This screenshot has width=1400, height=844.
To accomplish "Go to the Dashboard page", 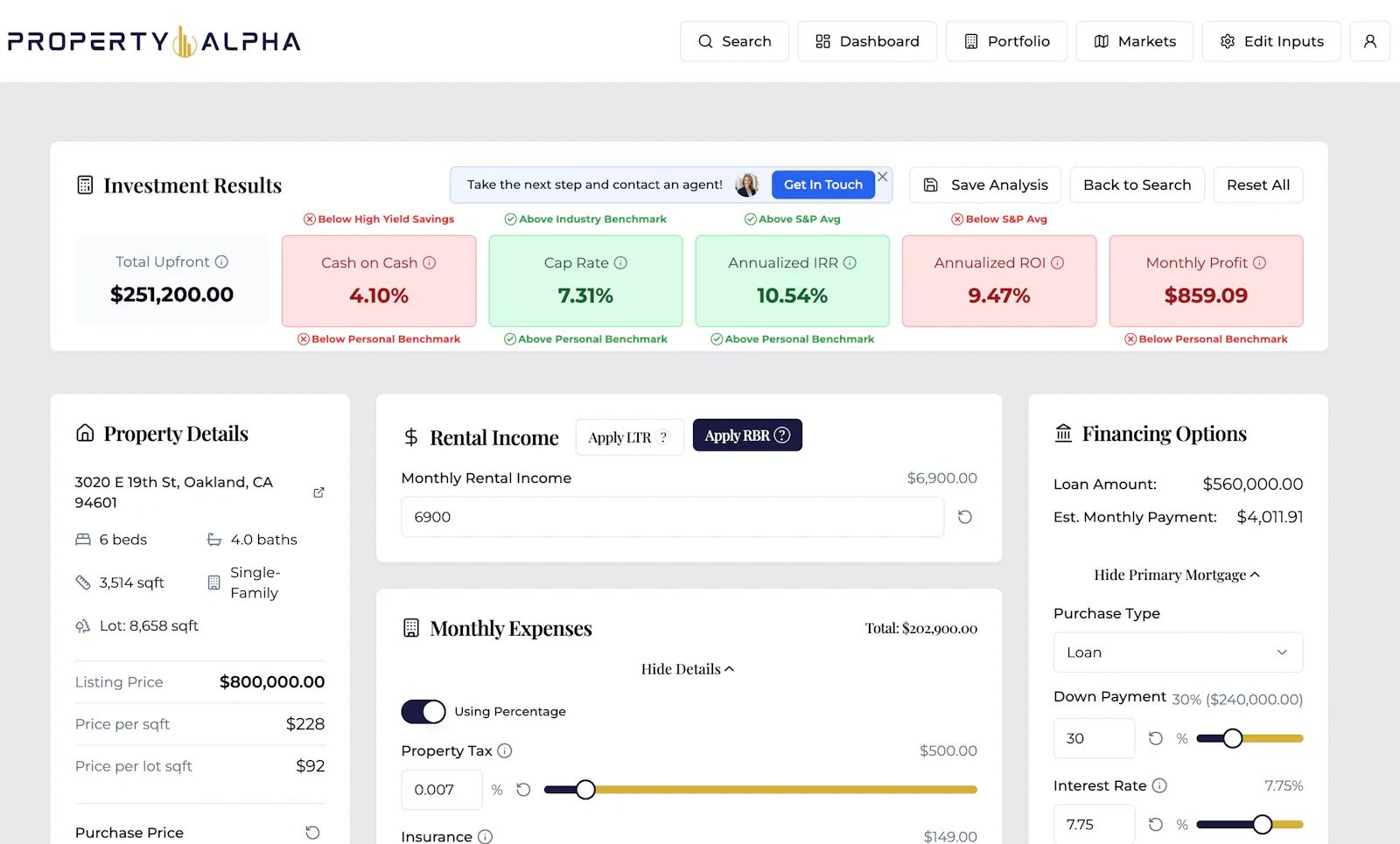I will tap(867, 41).
